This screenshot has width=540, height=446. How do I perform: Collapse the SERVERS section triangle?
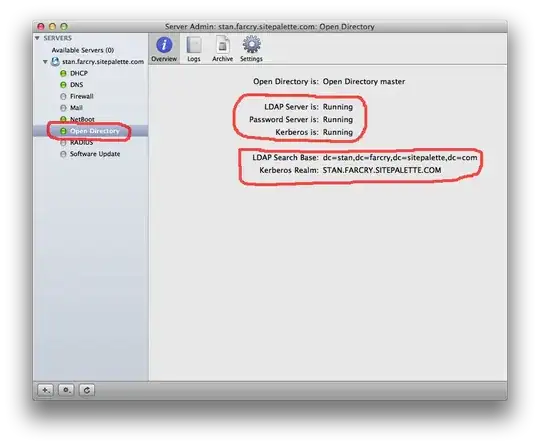coord(37,38)
